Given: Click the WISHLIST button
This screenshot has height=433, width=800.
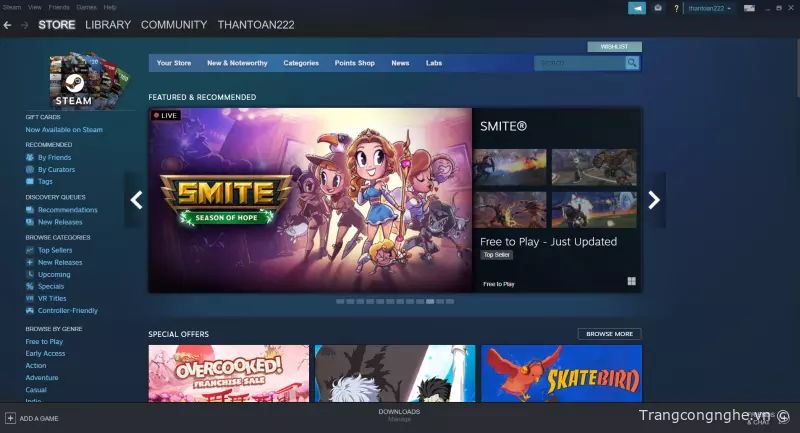Looking at the screenshot, I should [614, 46].
